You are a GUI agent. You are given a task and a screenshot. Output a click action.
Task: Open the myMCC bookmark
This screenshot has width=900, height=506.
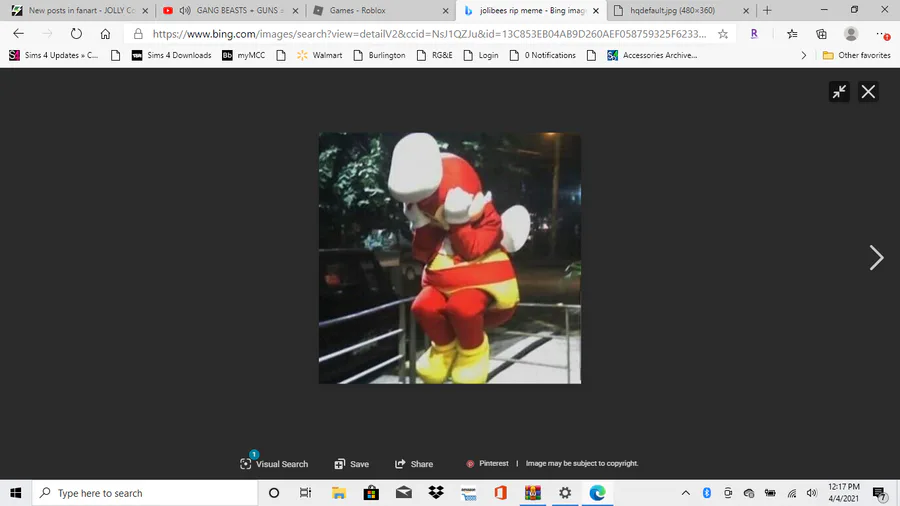(x=244, y=55)
